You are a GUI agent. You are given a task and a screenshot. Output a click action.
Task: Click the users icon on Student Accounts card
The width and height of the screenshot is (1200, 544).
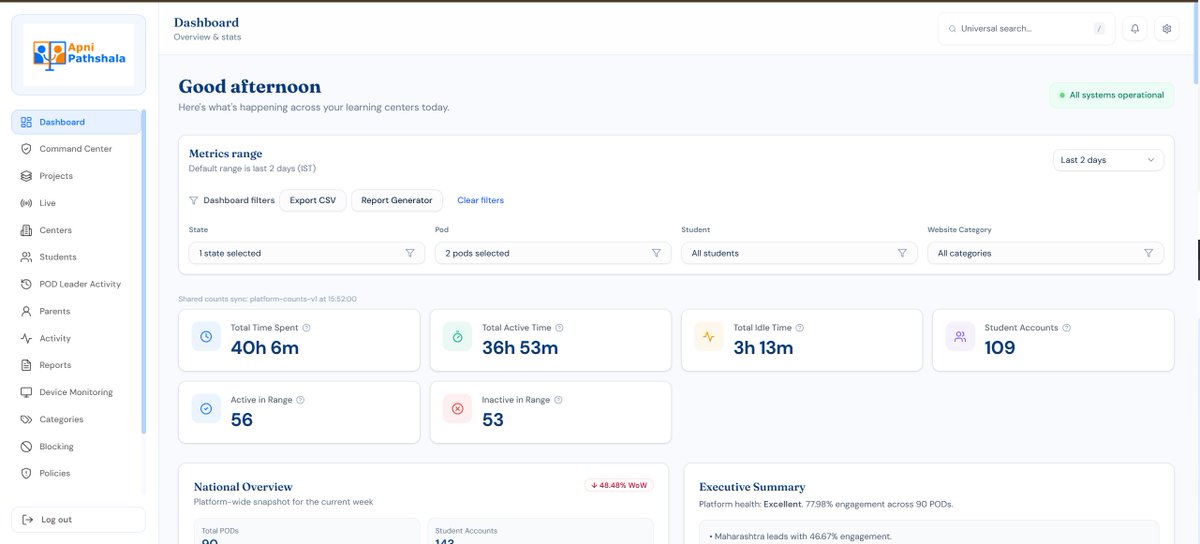point(960,337)
